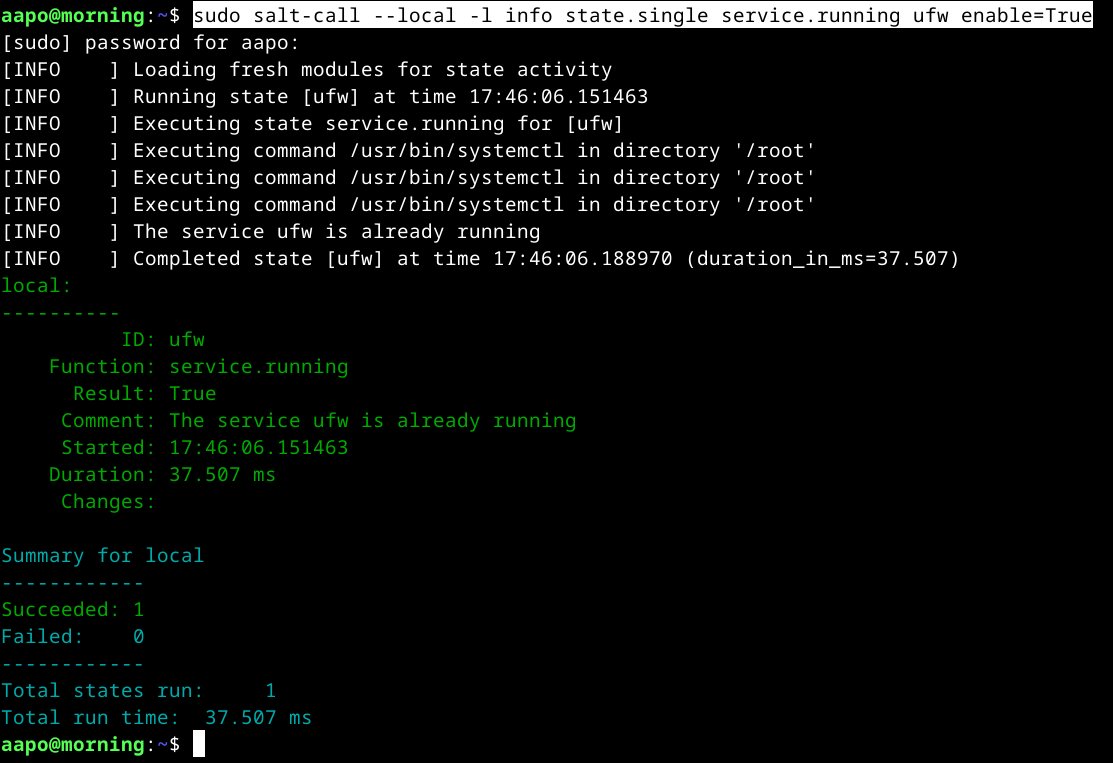This screenshot has width=1113, height=763.
Task: Click the "Duration: 37.507 ms" line
Action: [x=162, y=475]
